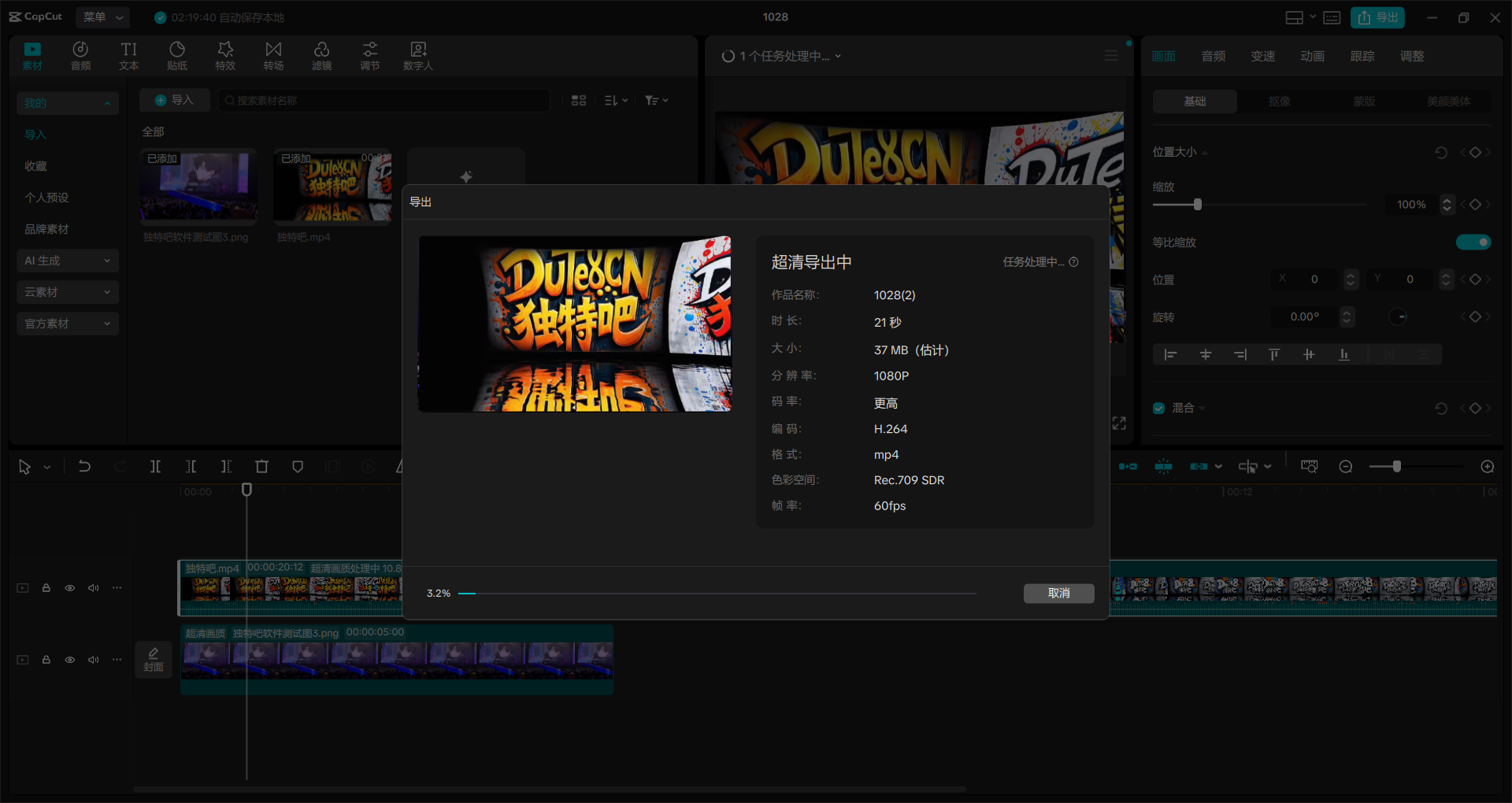Toggle the main track magnet icon
This screenshot has height=803, width=1512.
click(1128, 467)
